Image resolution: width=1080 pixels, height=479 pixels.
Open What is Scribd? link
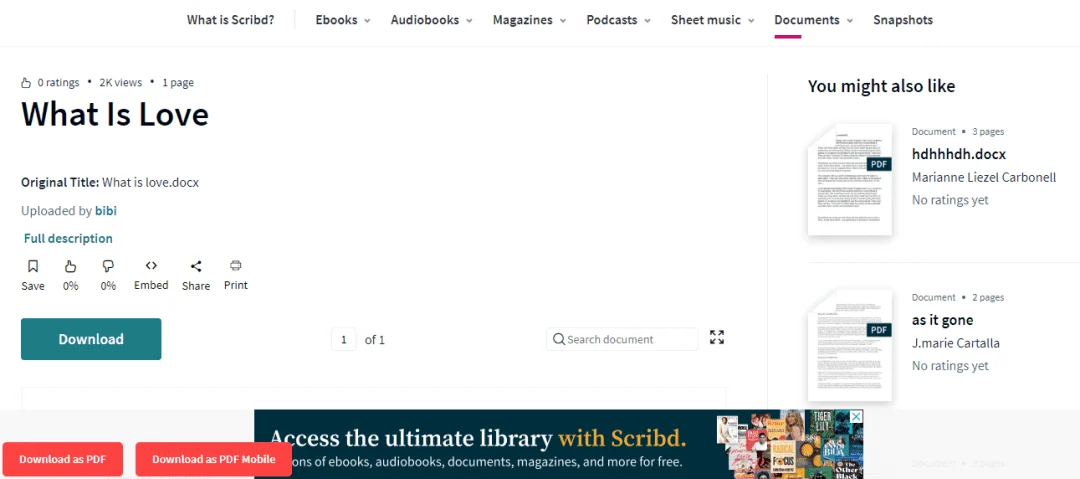pos(230,20)
